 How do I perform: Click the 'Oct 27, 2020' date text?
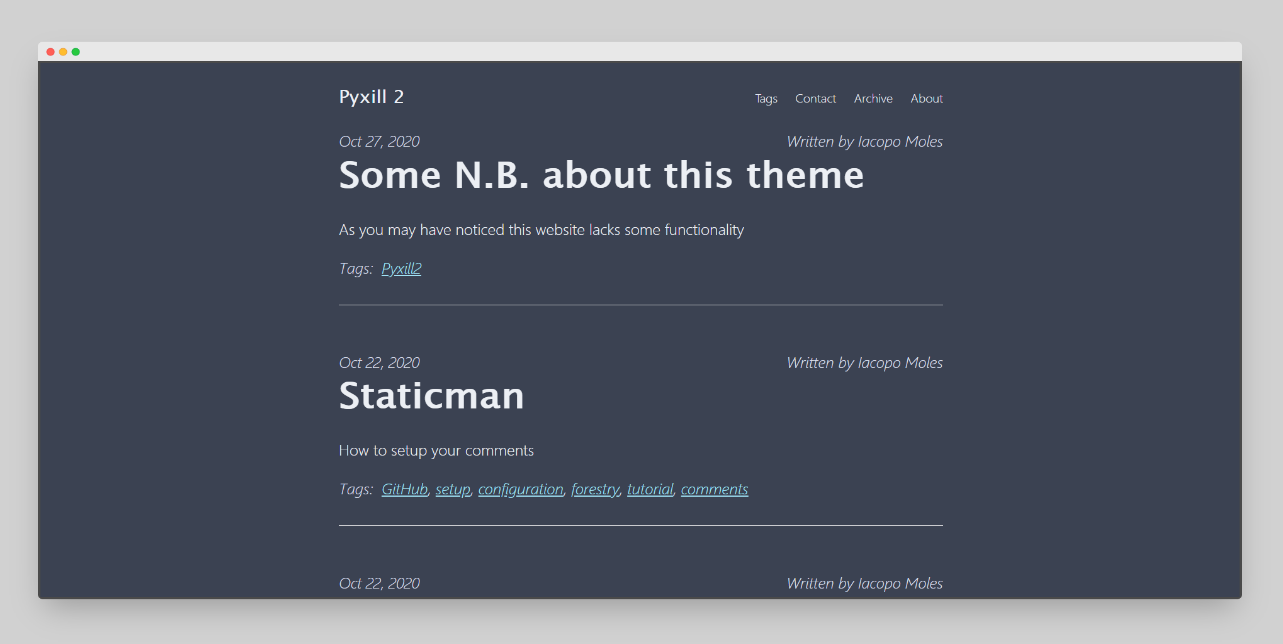(x=379, y=142)
